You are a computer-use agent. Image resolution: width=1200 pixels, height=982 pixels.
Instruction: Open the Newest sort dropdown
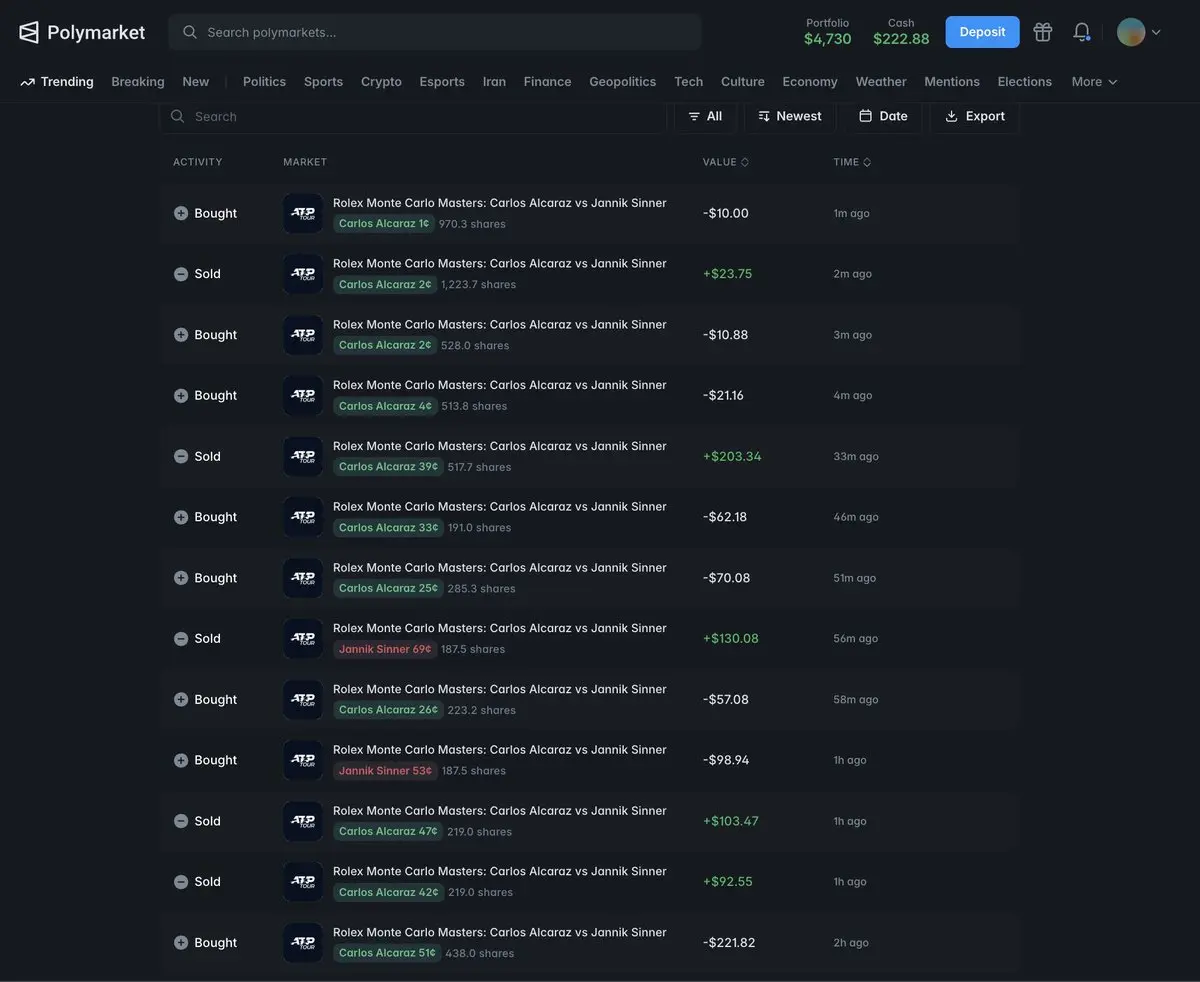pos(790,116)
